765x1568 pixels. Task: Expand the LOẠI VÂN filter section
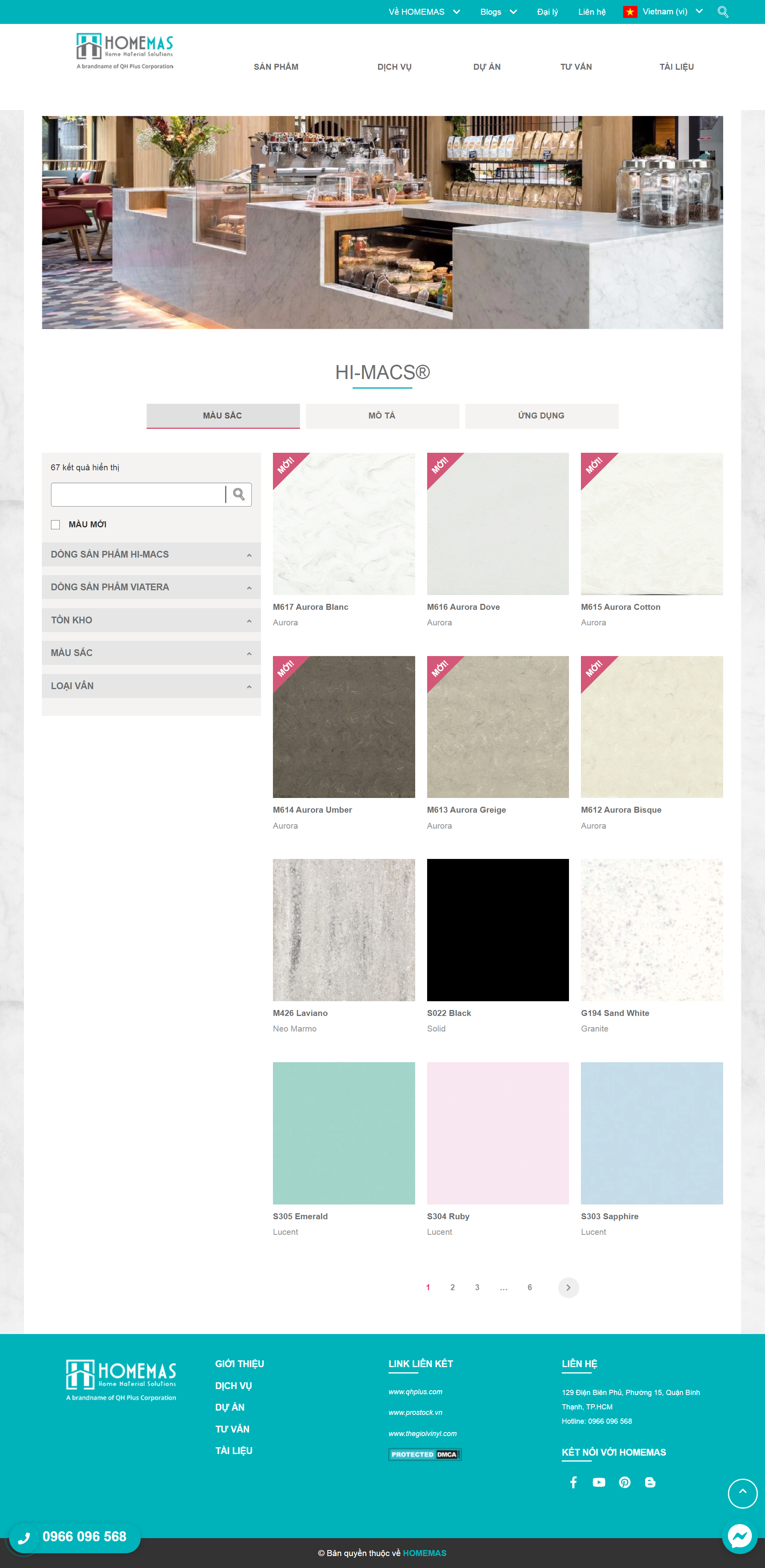[x=151, y=686]
